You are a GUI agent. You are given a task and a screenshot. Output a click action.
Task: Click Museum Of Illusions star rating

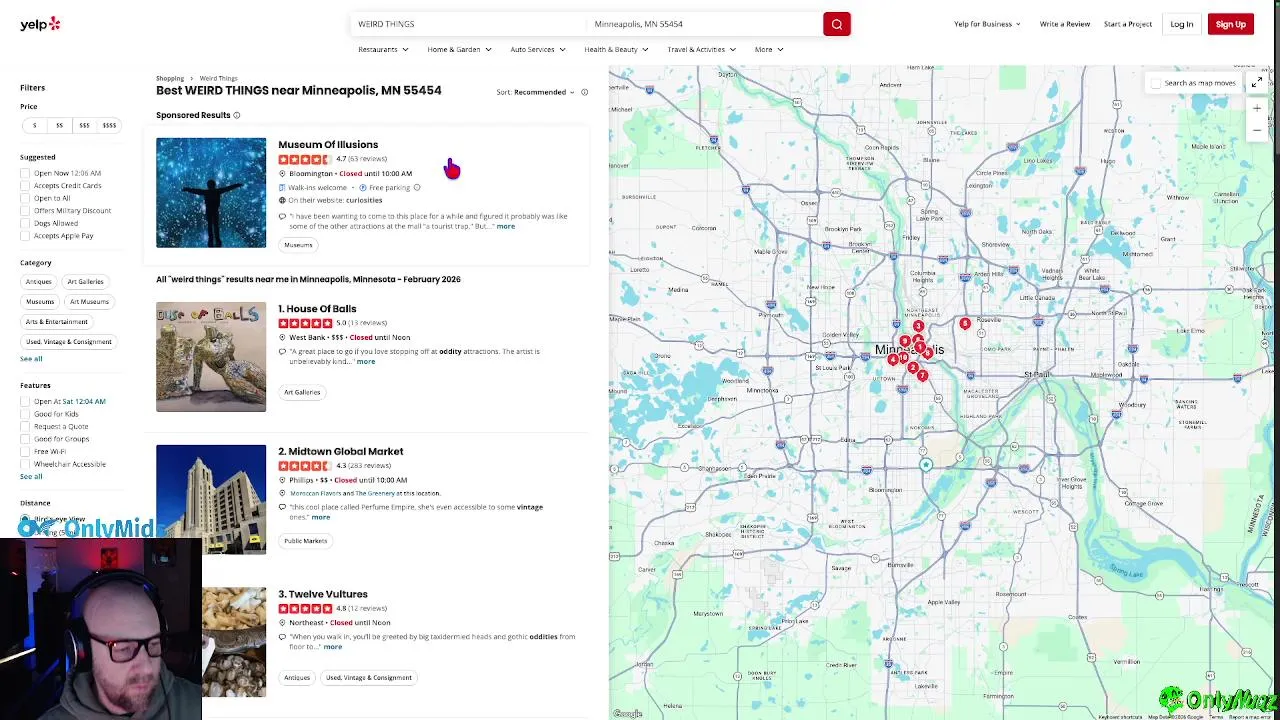pyautogui.click(x=305, y=159)
